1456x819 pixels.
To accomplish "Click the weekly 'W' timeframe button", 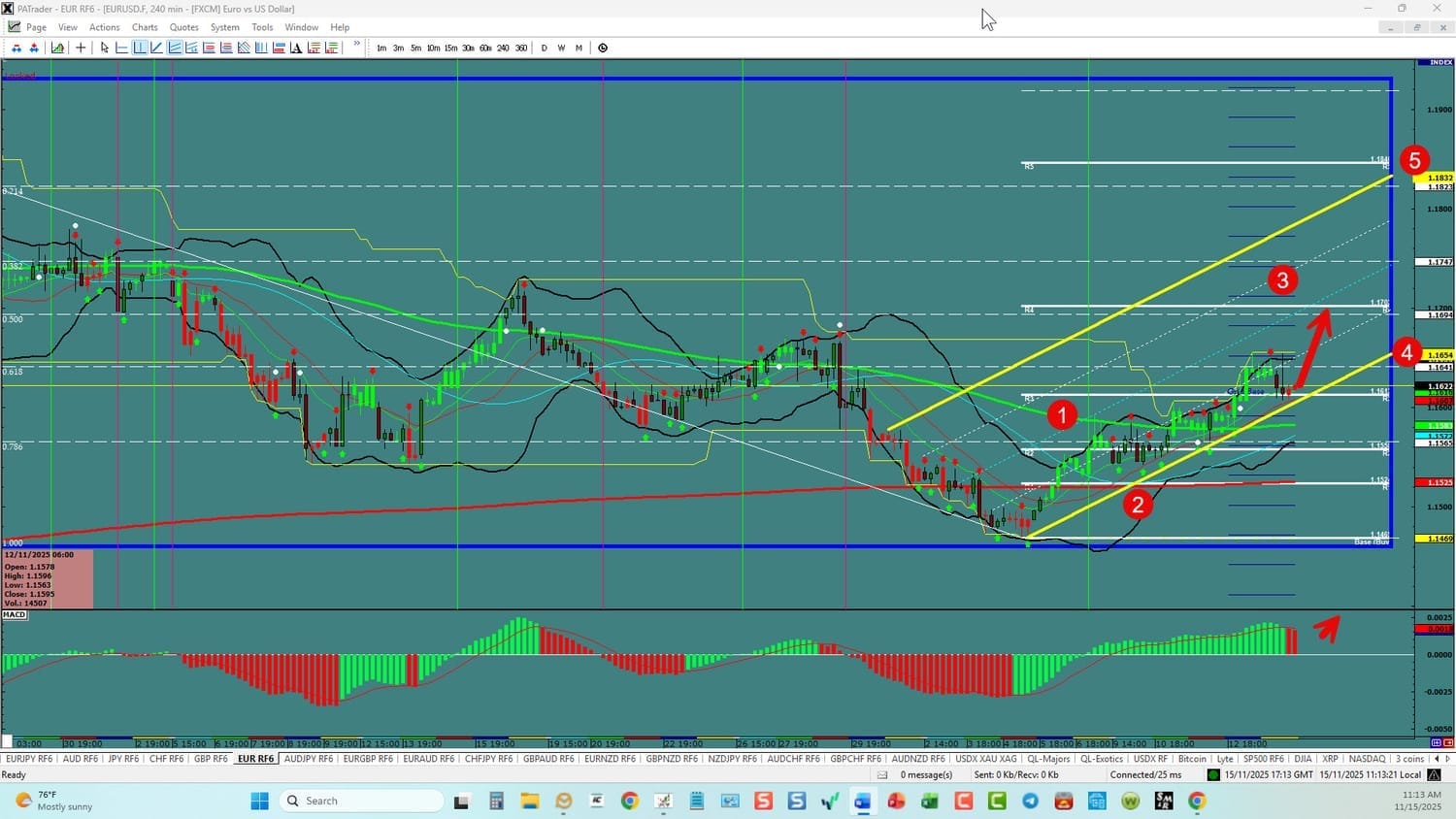I will 561,48.
